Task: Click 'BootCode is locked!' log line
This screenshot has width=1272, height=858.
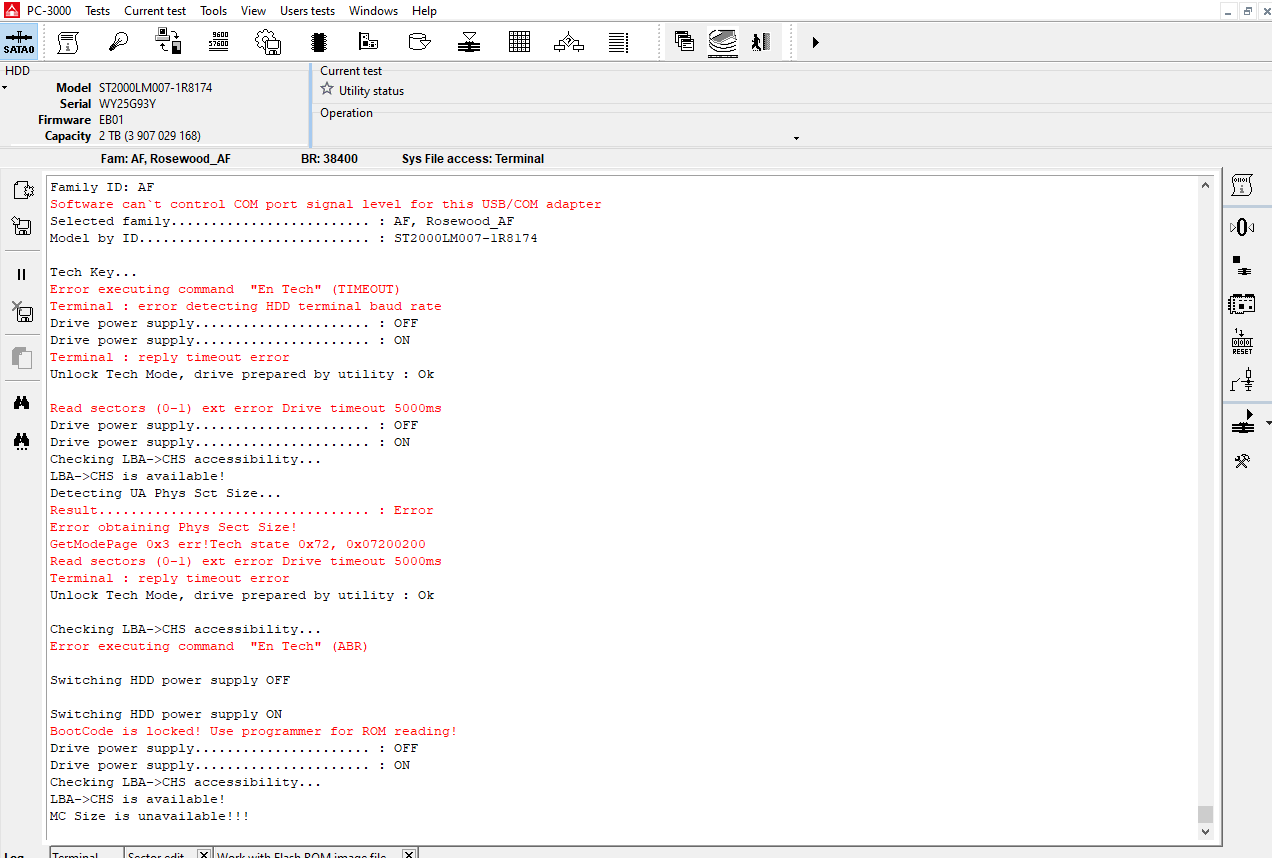Action: tap(254, 731)
